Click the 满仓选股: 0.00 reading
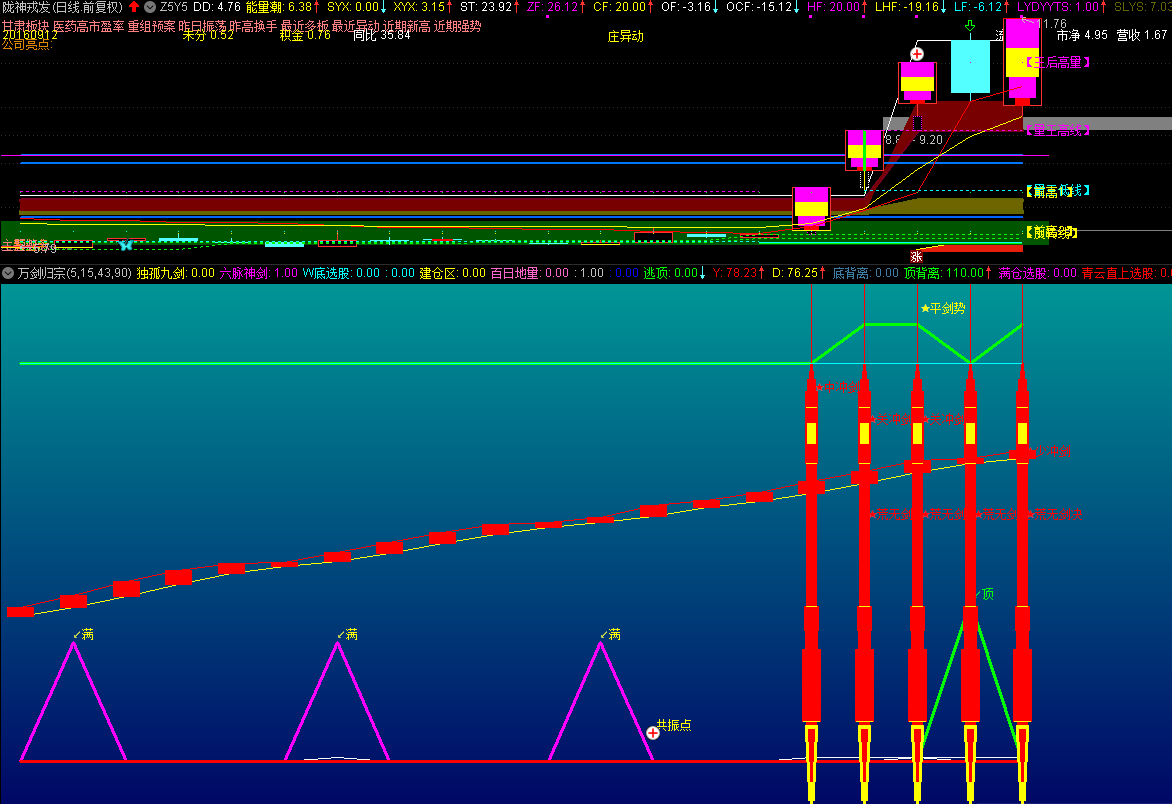The width and height of the screenshot is (1172, 804). [x=1037, y=273]
